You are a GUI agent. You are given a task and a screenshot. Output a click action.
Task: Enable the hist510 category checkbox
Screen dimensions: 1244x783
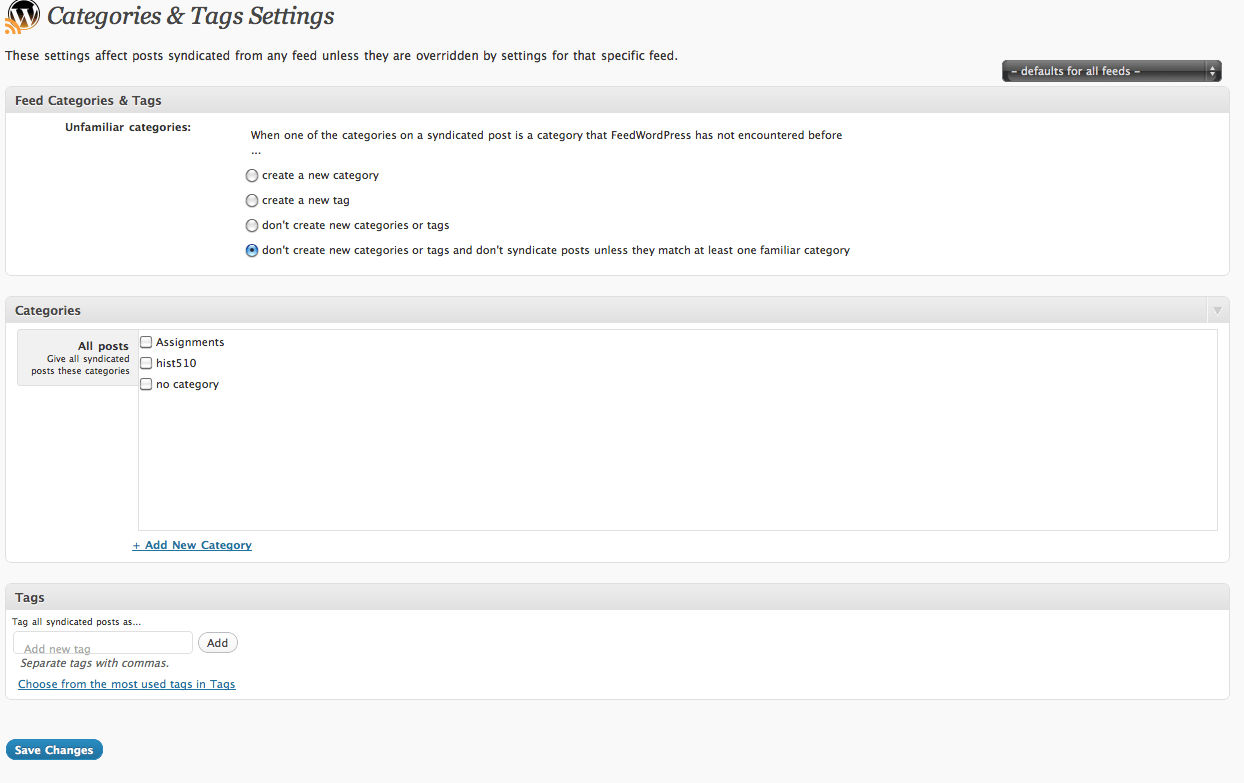[146, 363]
